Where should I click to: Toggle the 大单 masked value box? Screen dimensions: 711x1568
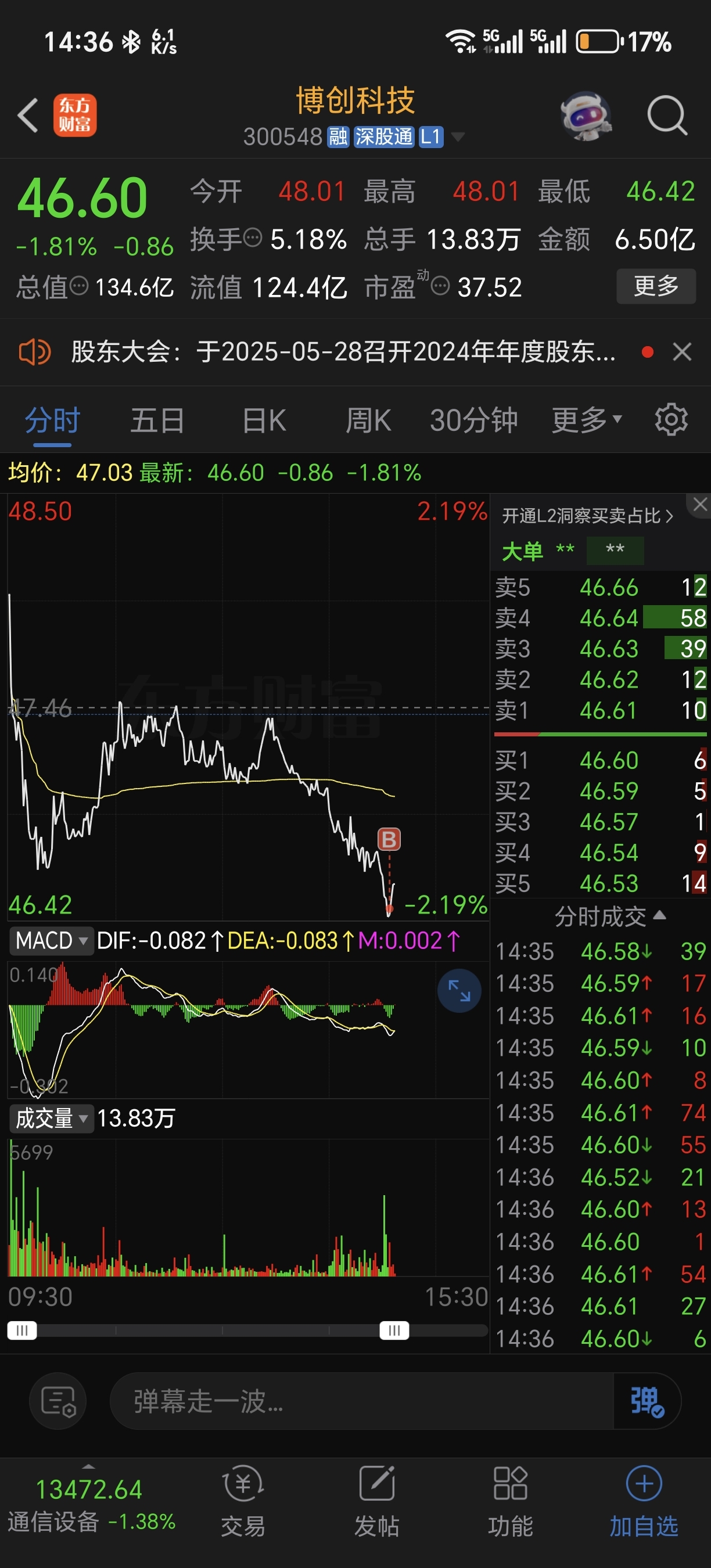coord(615,551)
